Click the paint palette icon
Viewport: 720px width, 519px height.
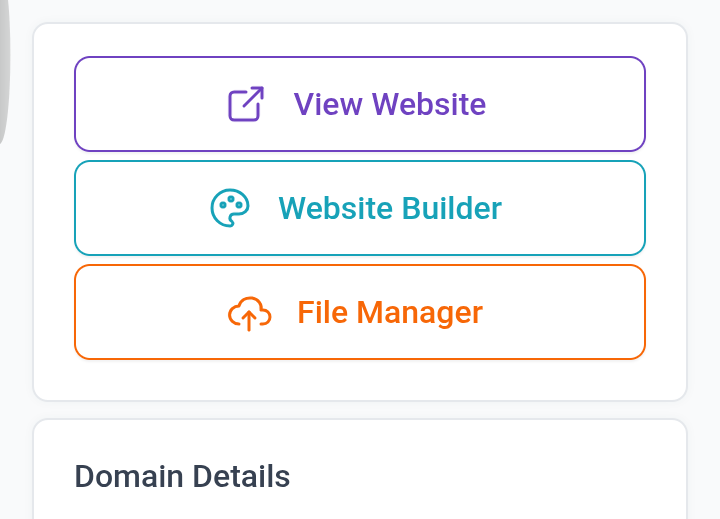click(230, 208)
